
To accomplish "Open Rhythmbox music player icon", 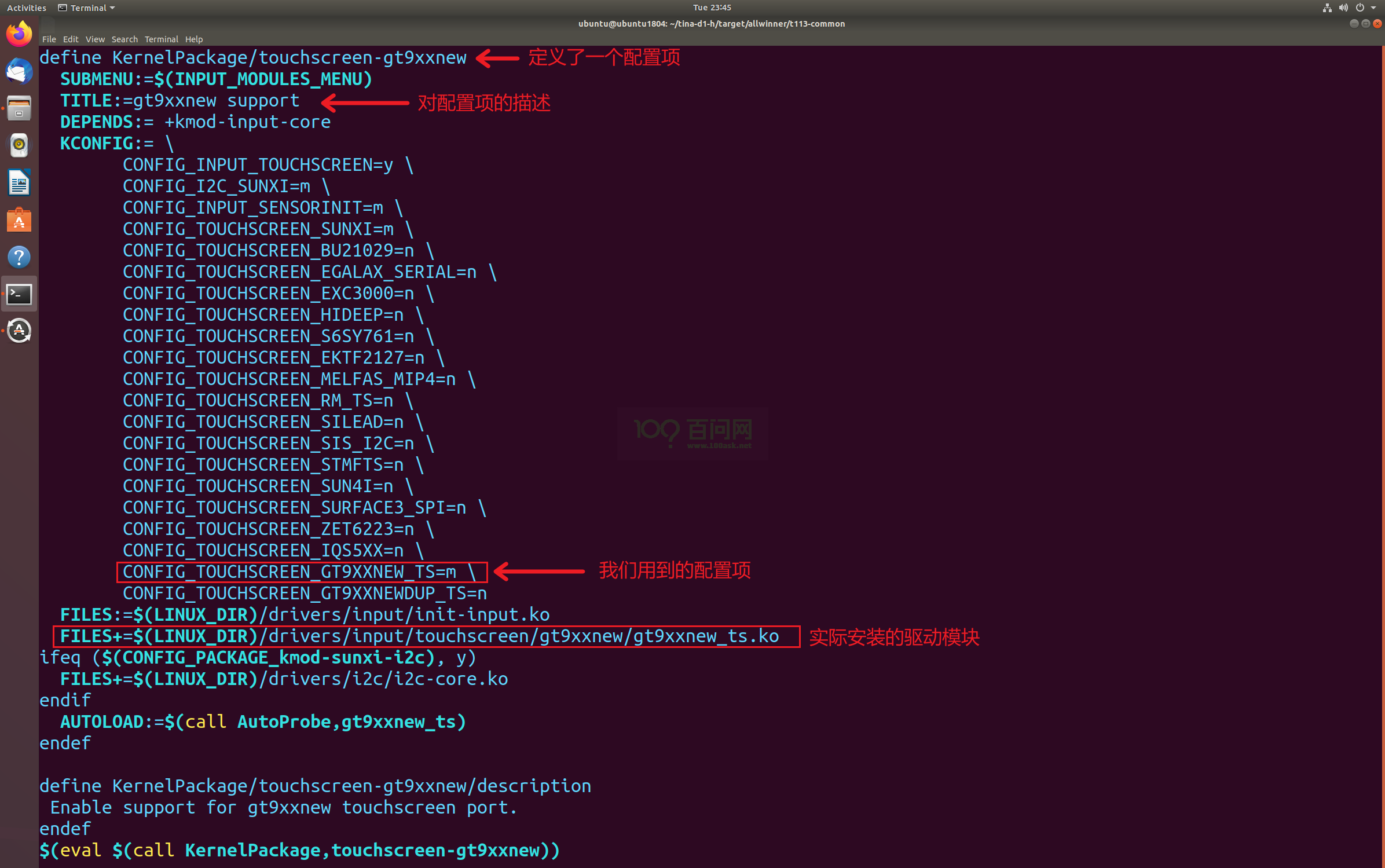I will click(x=19, y=145).
